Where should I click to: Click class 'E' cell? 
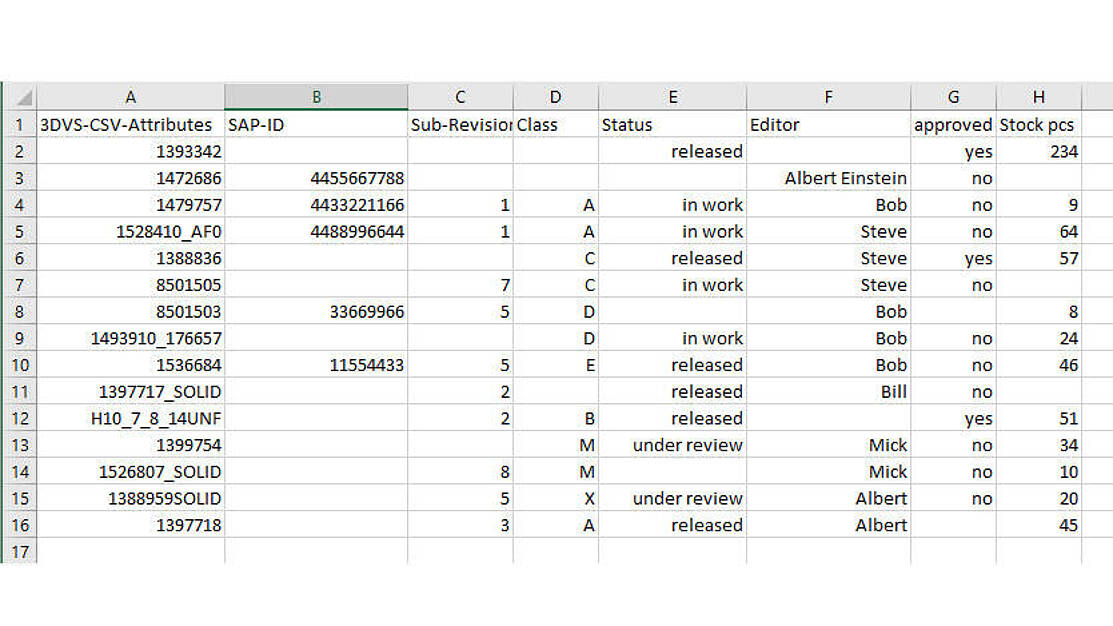555,365
